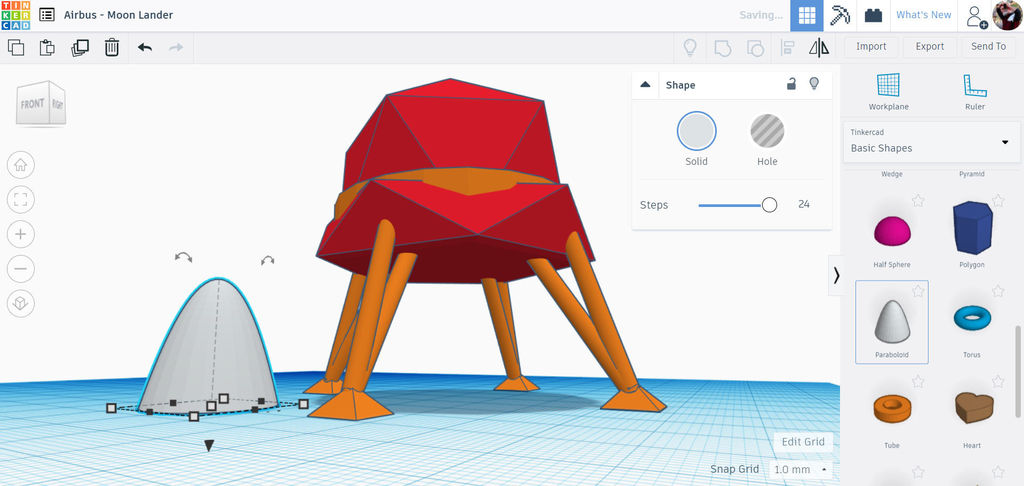Favorite the Heart shape star
Image resolution: width=1024 pixels, height=486 pixels.
[x=998, y=381]
